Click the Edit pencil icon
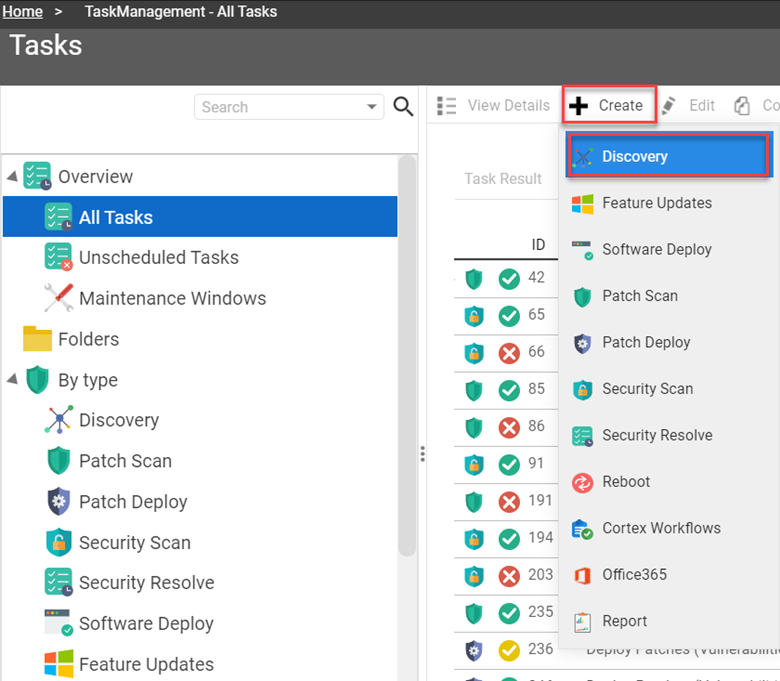780x681 pixels. point(669,105)
